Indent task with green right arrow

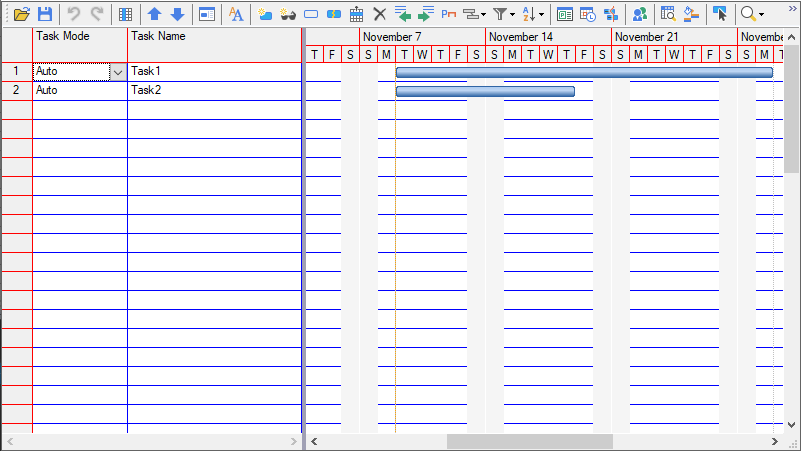point(426,14)
